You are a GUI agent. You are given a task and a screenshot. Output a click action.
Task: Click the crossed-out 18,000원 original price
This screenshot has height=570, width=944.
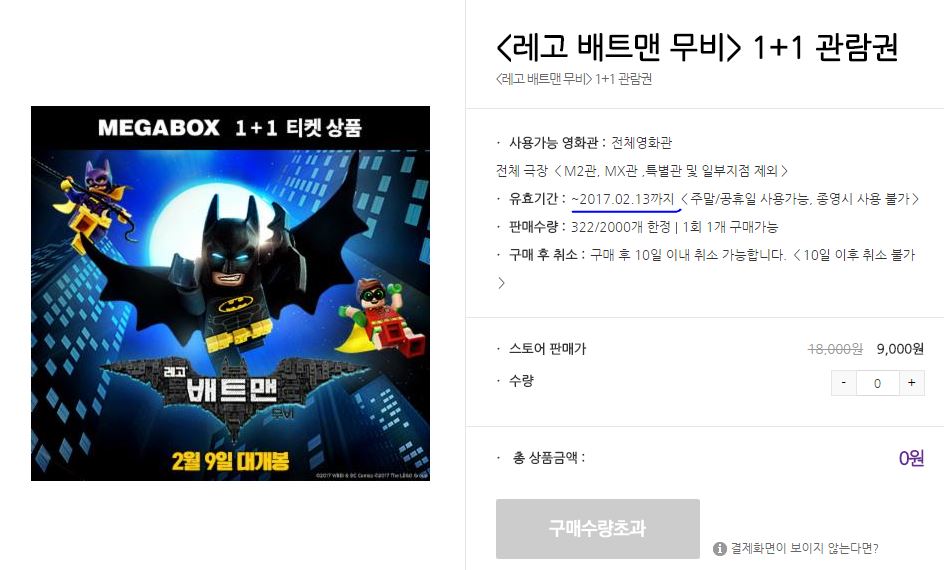[835, 349]
